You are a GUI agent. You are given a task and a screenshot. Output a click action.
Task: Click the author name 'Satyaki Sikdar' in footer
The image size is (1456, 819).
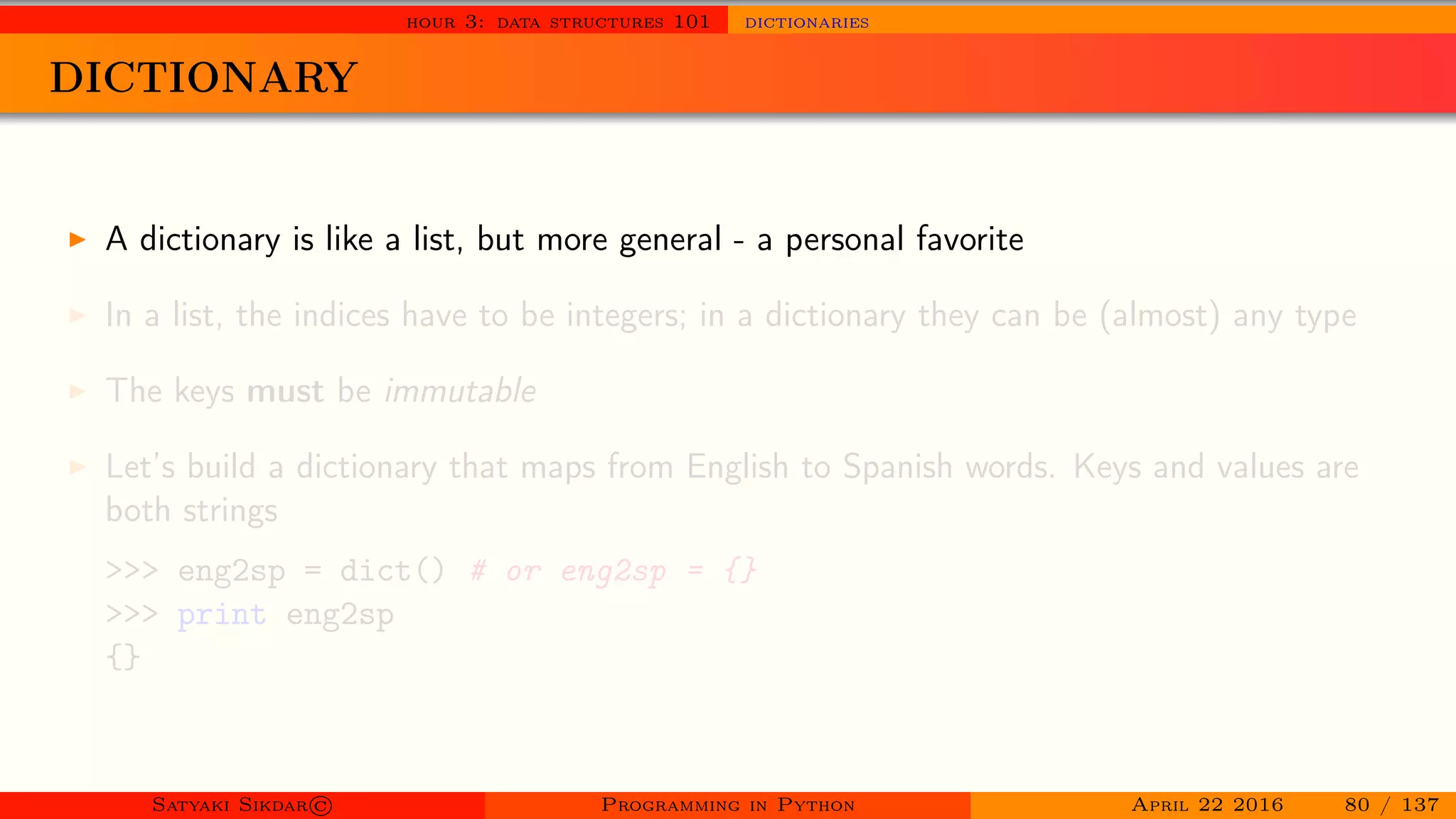coord(230,805)
